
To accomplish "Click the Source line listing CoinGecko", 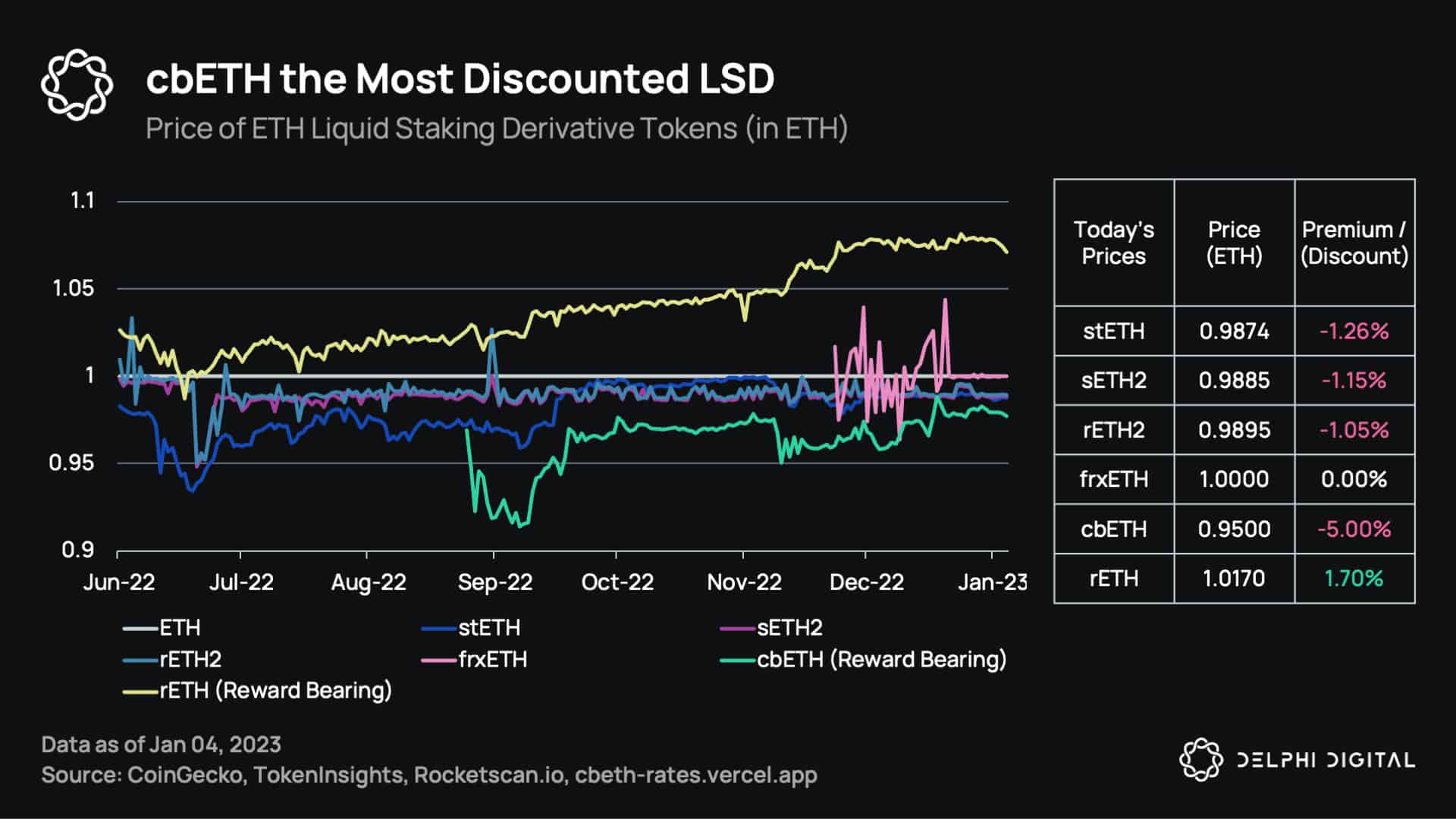I will [429, 775].
